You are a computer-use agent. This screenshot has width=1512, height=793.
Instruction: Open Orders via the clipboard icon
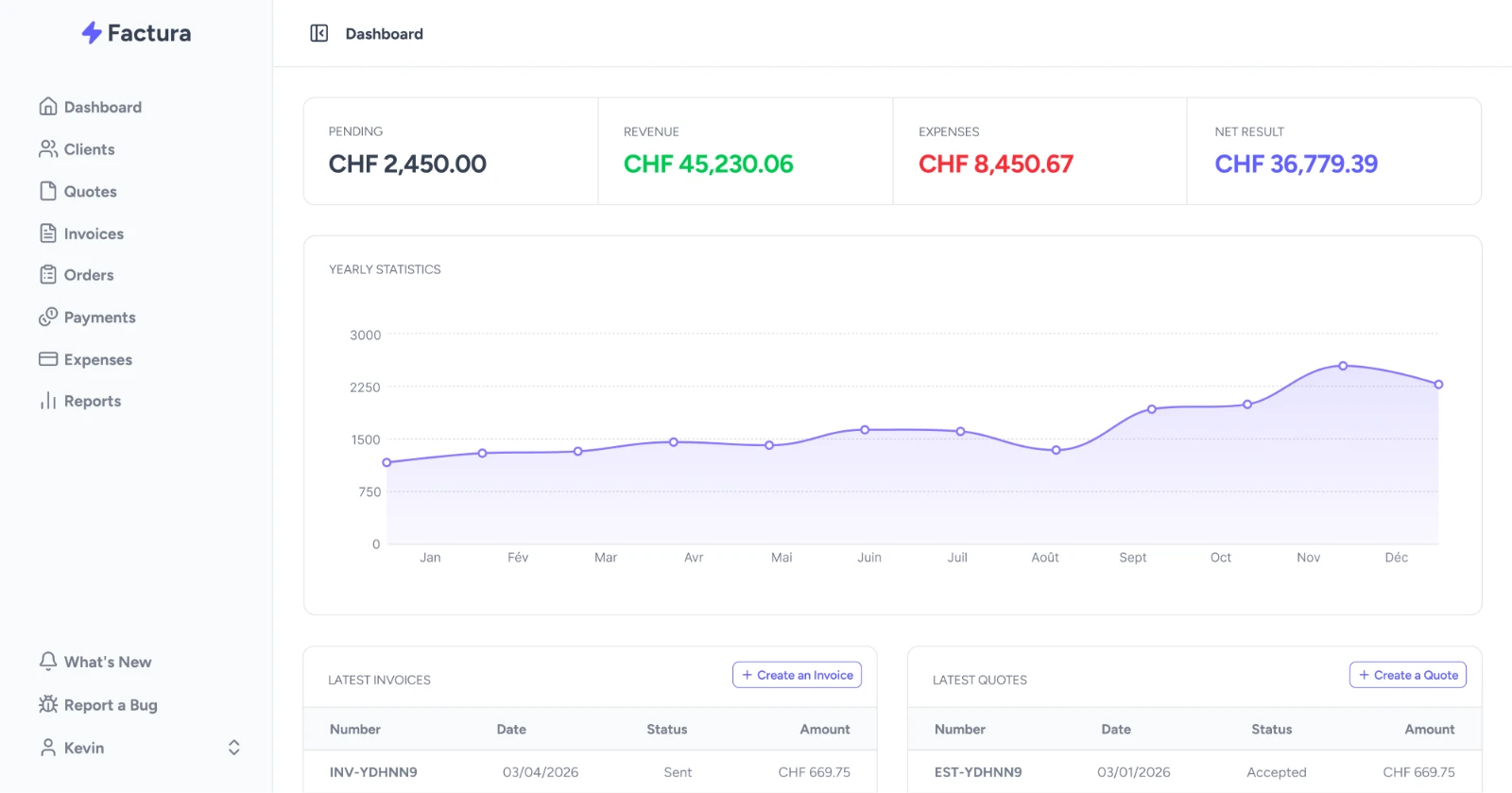(48, 275)
